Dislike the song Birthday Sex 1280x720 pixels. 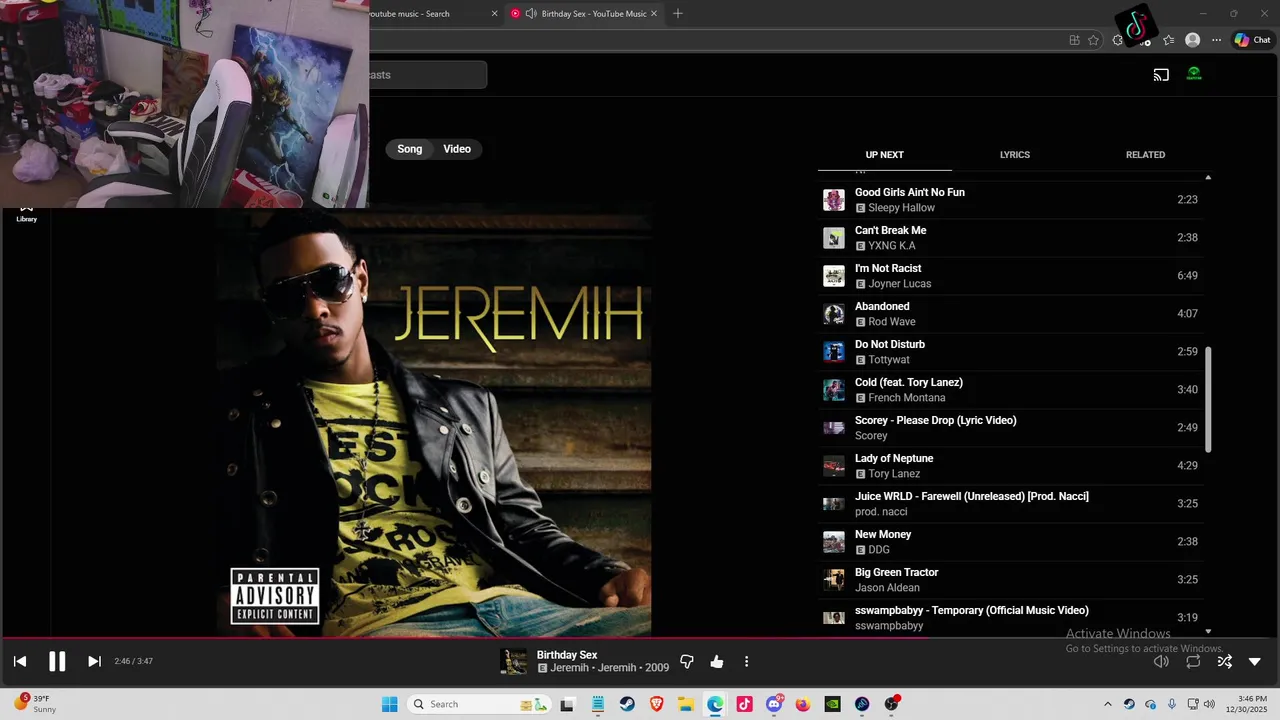coord(687,662)
